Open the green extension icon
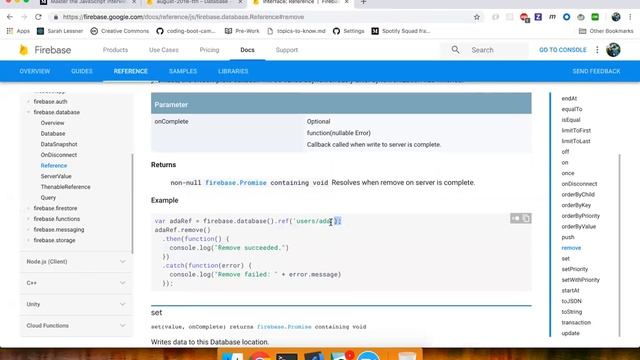 pos(595,17)
